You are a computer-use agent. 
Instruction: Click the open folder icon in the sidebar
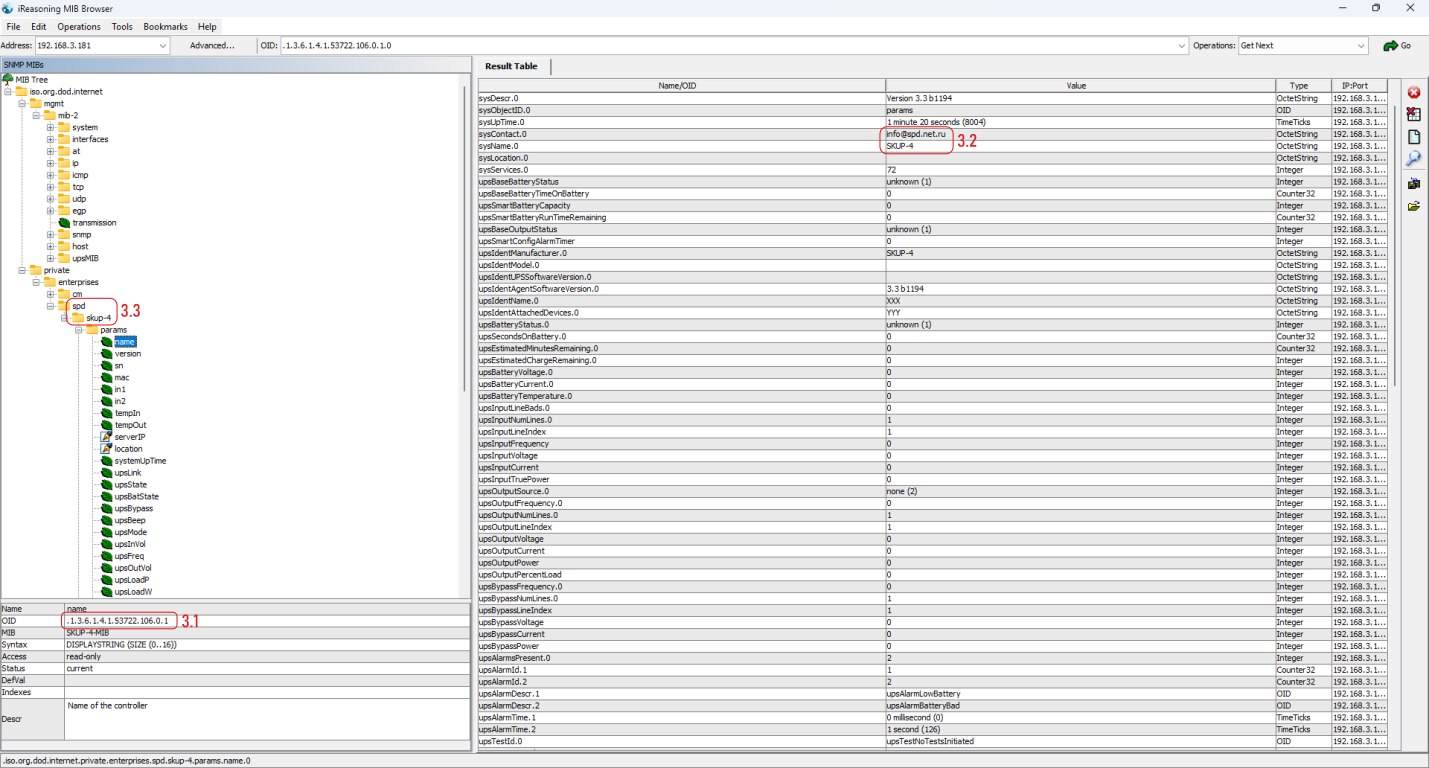point(1414,207)
